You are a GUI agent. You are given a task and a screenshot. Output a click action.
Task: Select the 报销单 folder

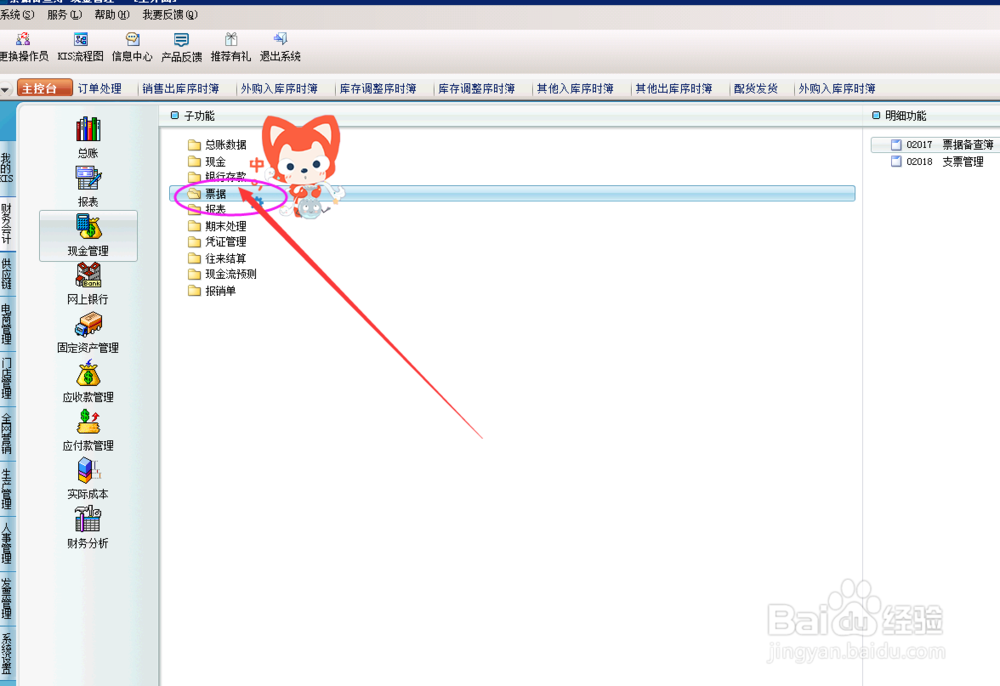point(212,291)
